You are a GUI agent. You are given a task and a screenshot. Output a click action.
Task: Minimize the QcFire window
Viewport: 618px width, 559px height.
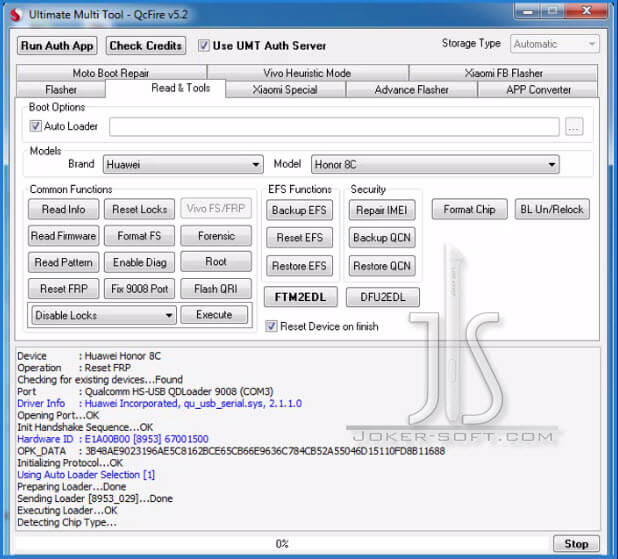coord(528,11)
